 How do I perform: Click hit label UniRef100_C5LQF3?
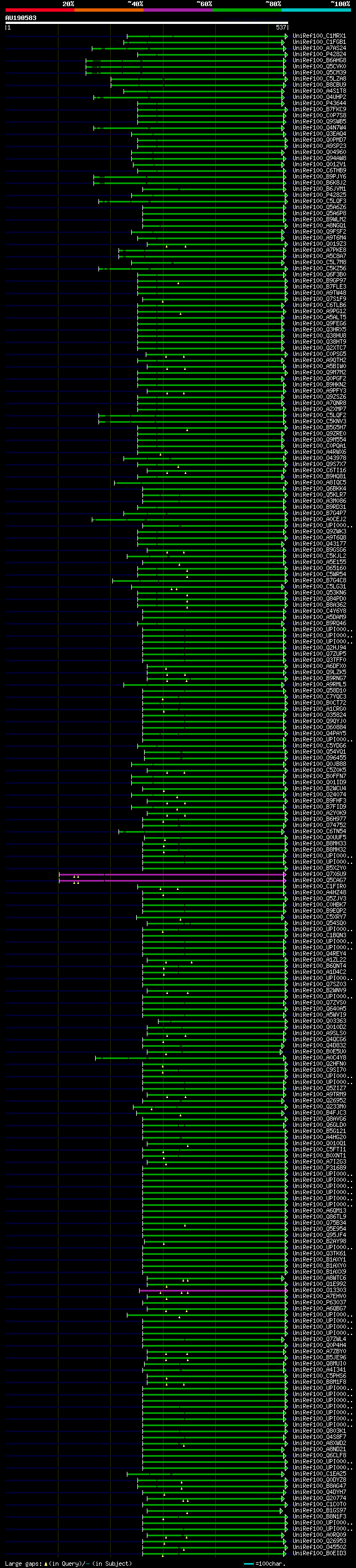[319, 201]
